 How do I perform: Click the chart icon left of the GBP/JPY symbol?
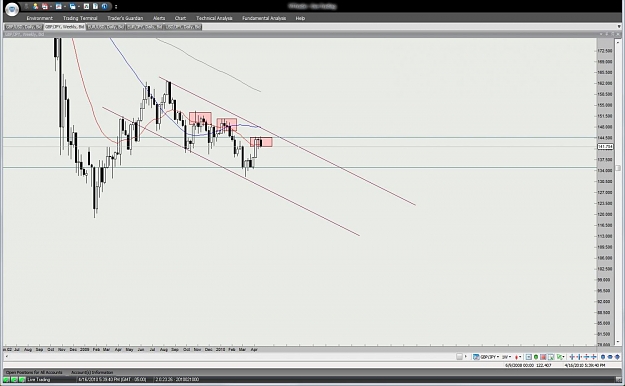476,357
